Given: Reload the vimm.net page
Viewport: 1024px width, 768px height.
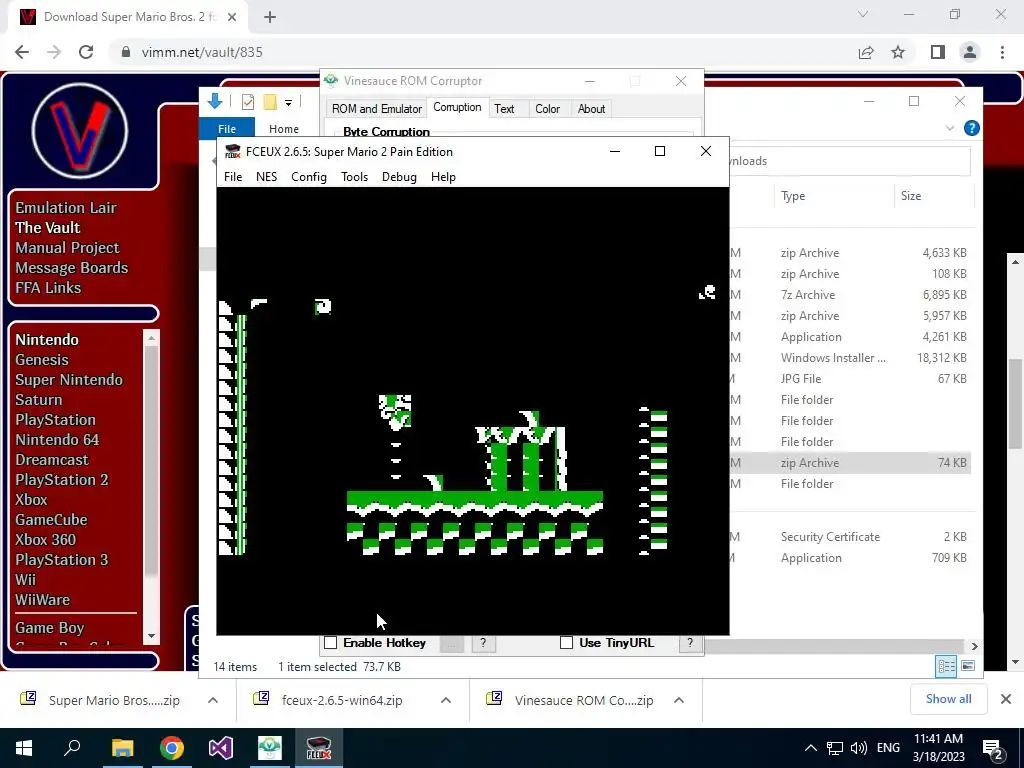Looking at the screenshot, I should point(86,52).
